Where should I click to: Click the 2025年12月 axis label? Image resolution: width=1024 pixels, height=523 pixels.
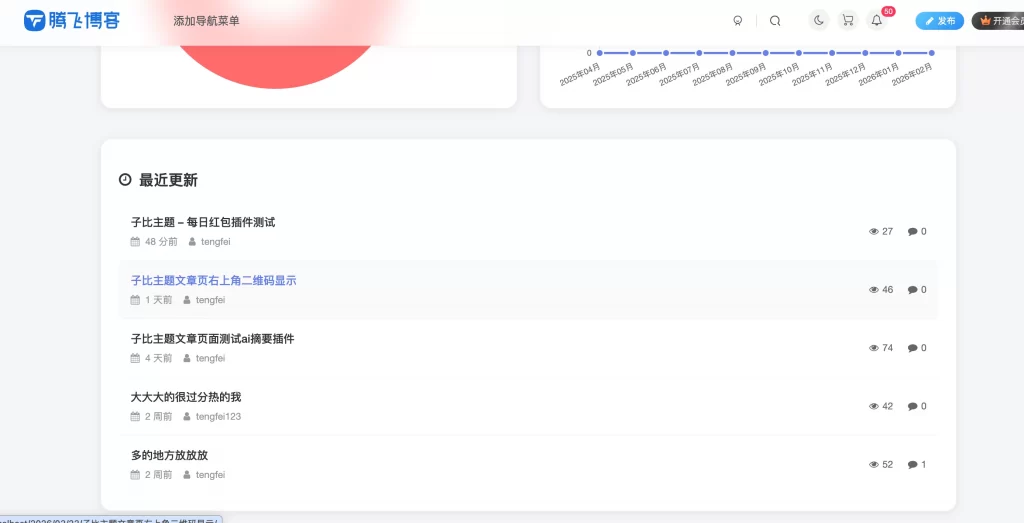click(846, 74)
